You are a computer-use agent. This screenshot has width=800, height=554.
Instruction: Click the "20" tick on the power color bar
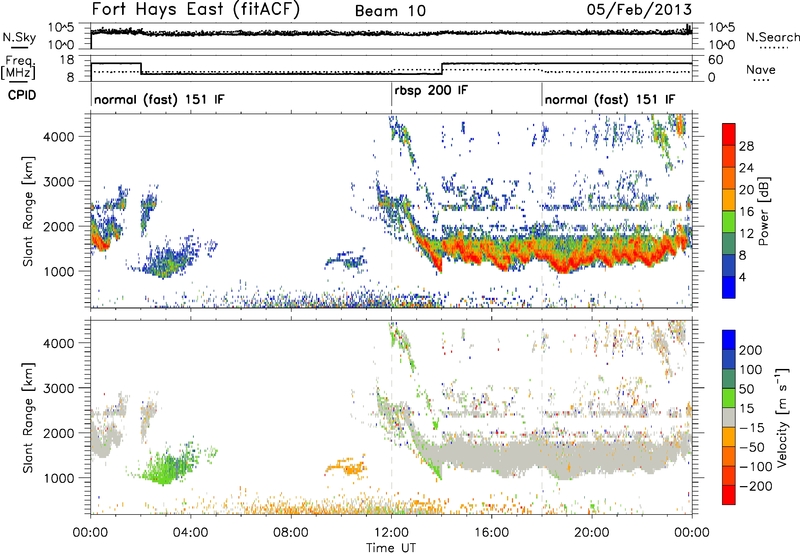pyautogui.click(x=746, y=190)
